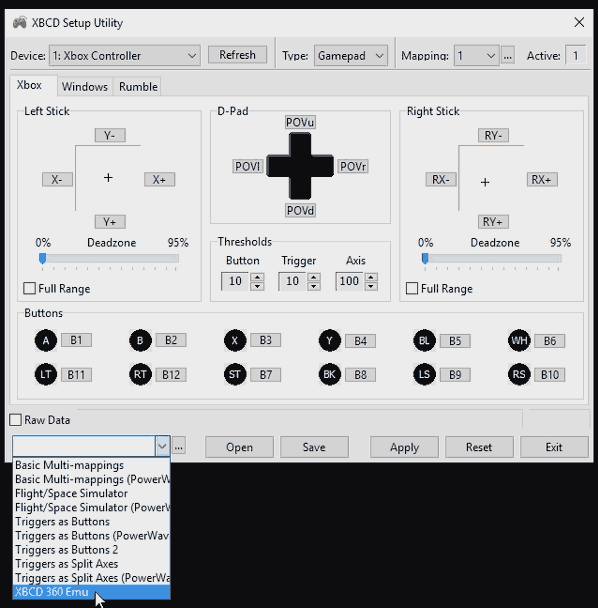Click the BL black button icon
The width and height of the screenshot is (598, 608).
pos(424,340)
